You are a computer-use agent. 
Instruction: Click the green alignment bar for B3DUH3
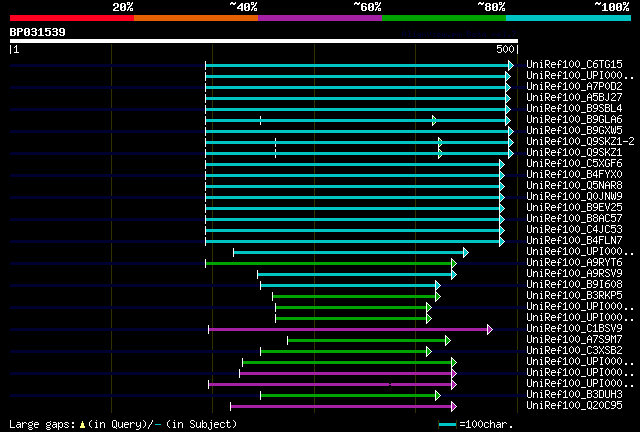[x=348, y=396]
